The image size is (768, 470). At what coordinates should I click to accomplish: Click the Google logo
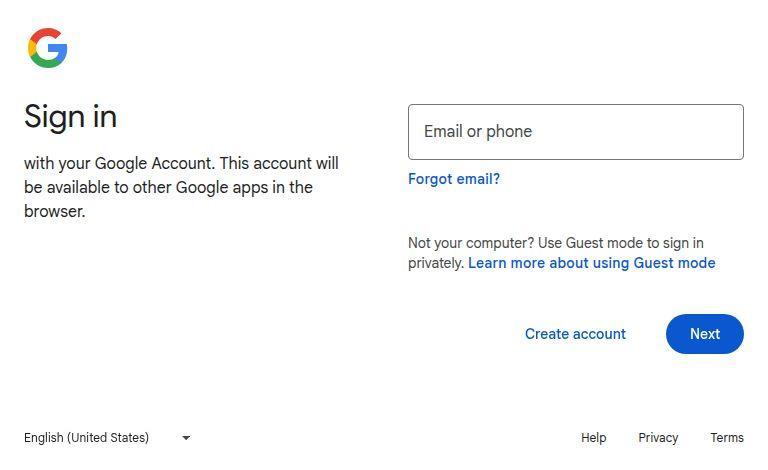coord(47,48)
